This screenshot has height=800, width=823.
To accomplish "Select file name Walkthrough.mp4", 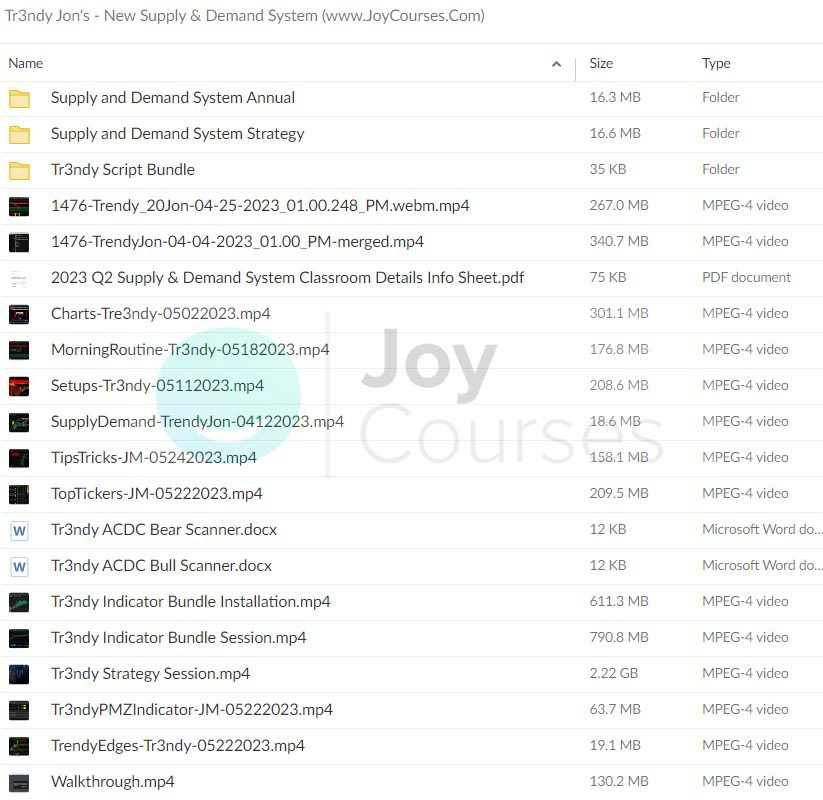I will tap(112, 782).
